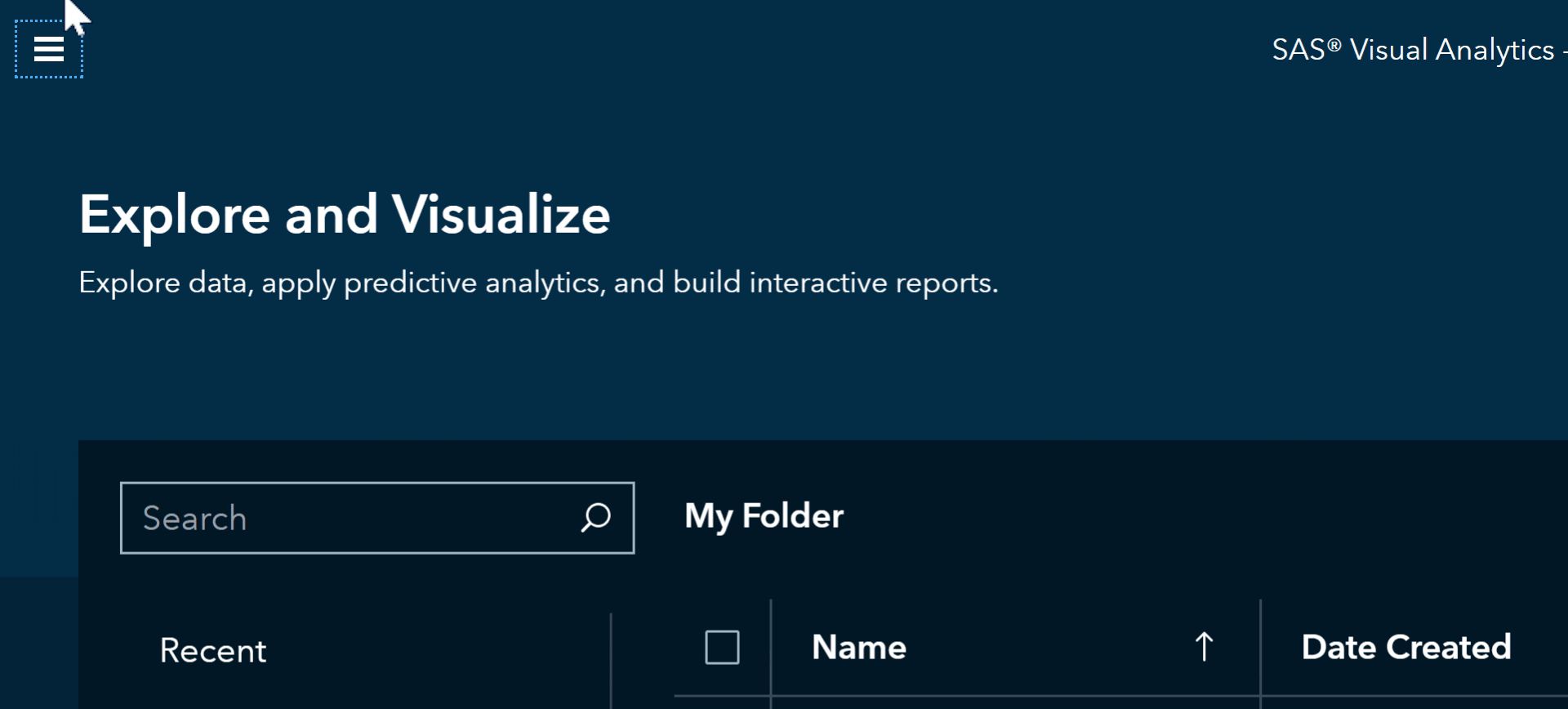This screenshot has height=709, width=1568.
Task: Click the registered trademark symbol after SAS
Action: tap(1334, 45)
